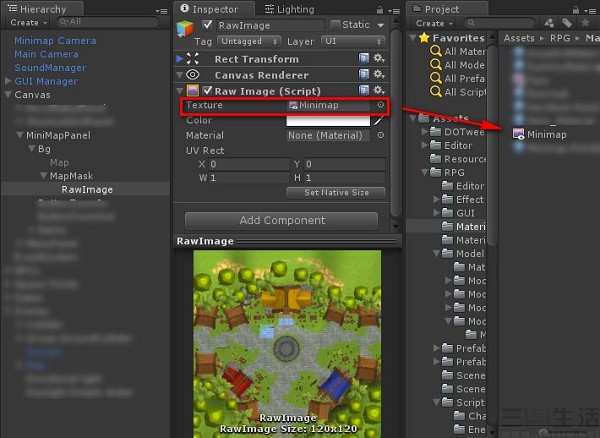Select SoundManager in Hierarchy
The width and height of the screenshot is (600, 438).
(50, 68)
